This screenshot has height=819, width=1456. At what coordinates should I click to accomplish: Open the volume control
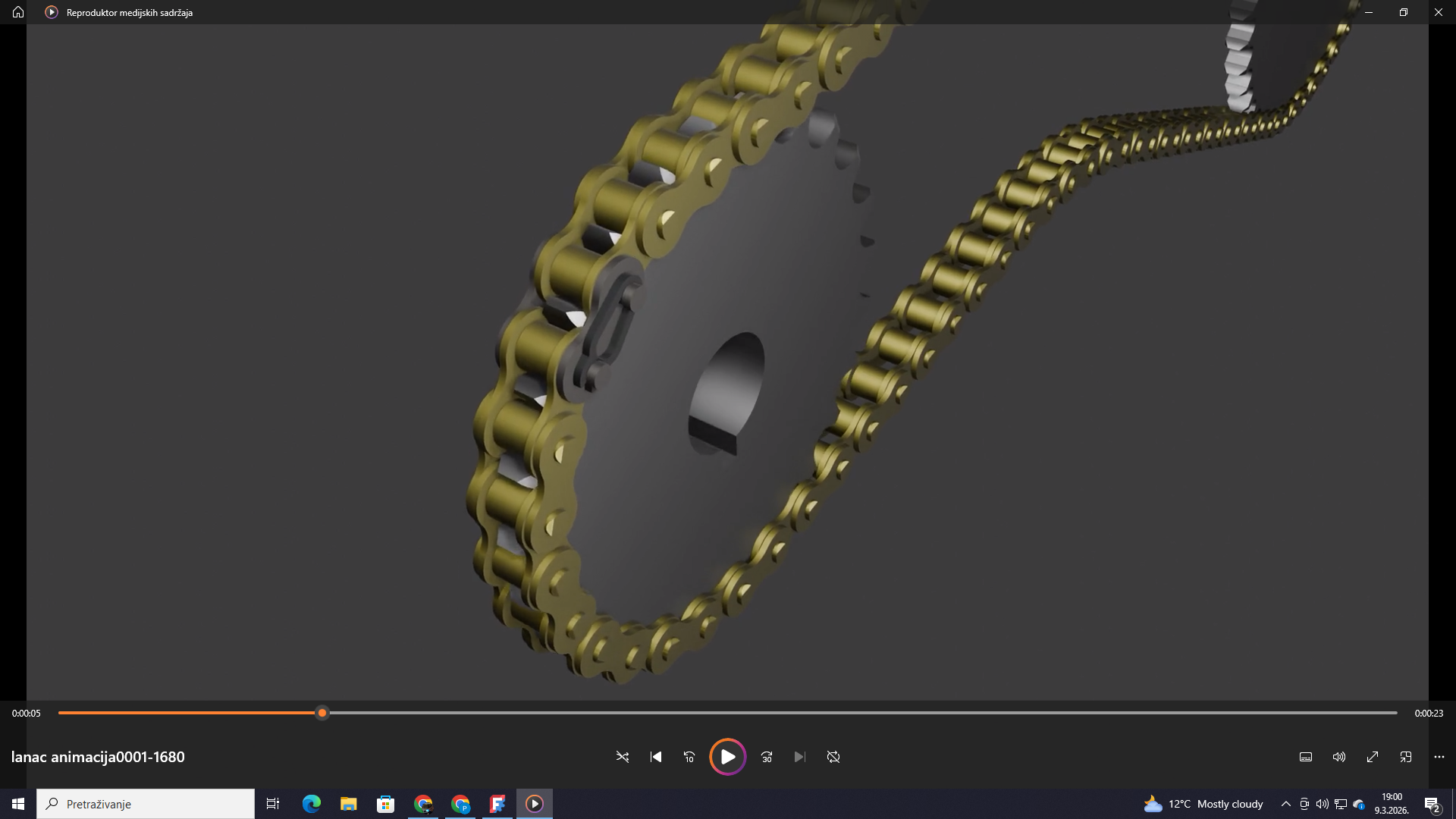pyautogui.click(x=1339, y=757)
